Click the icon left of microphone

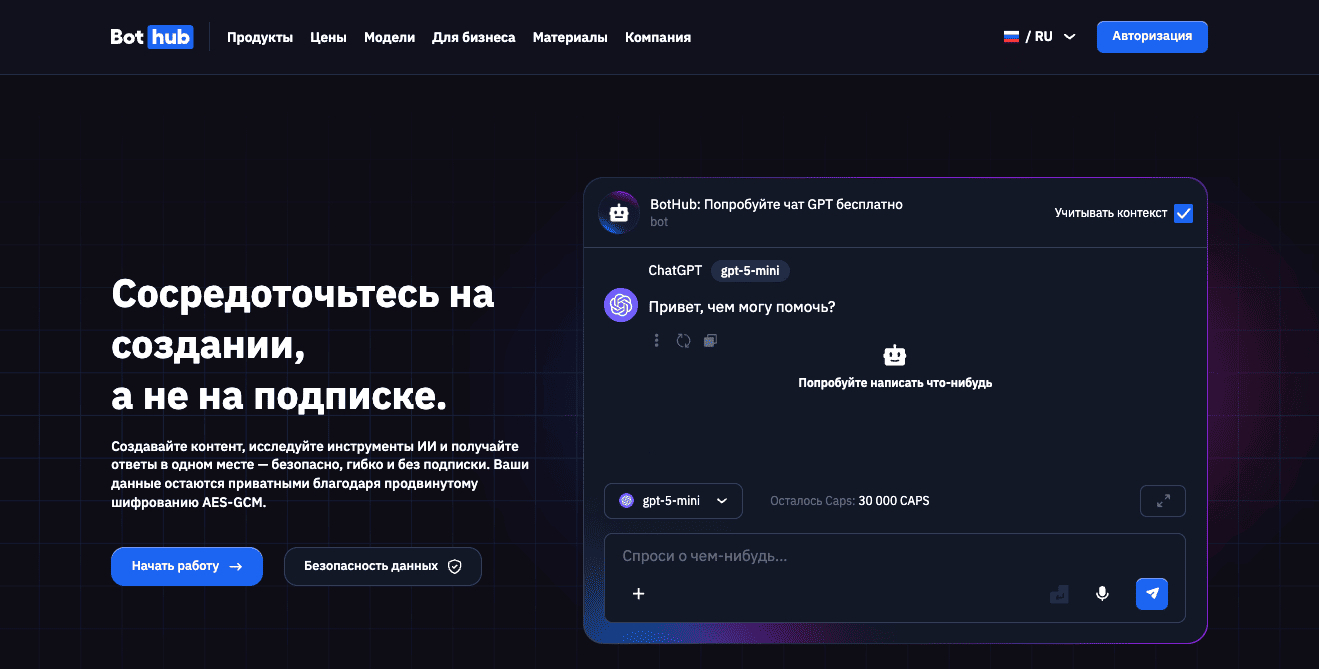coord(1059,594)
